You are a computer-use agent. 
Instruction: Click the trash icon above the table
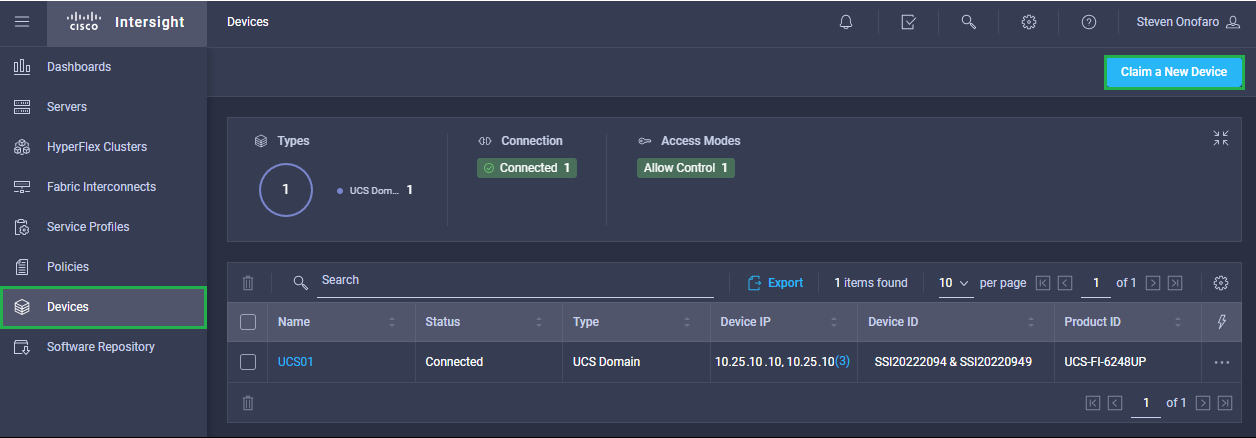coord(249,283)
